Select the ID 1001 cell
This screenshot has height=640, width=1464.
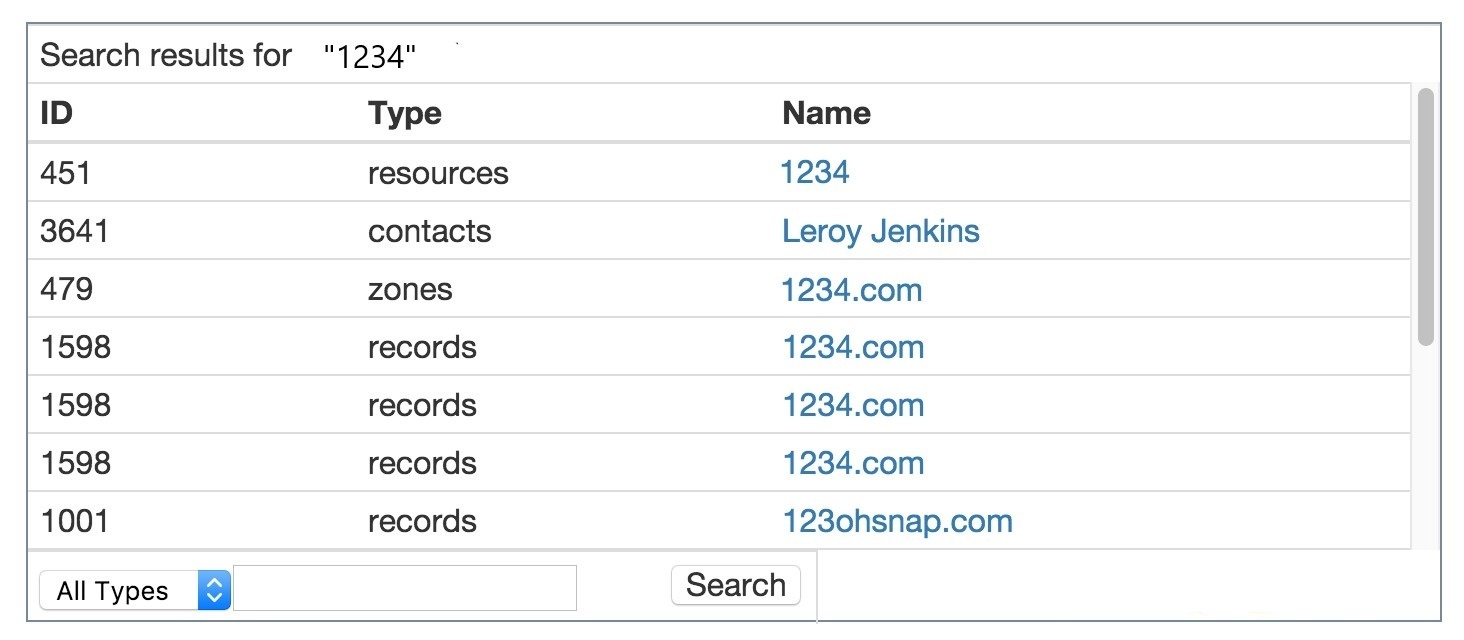click(74, 521)
